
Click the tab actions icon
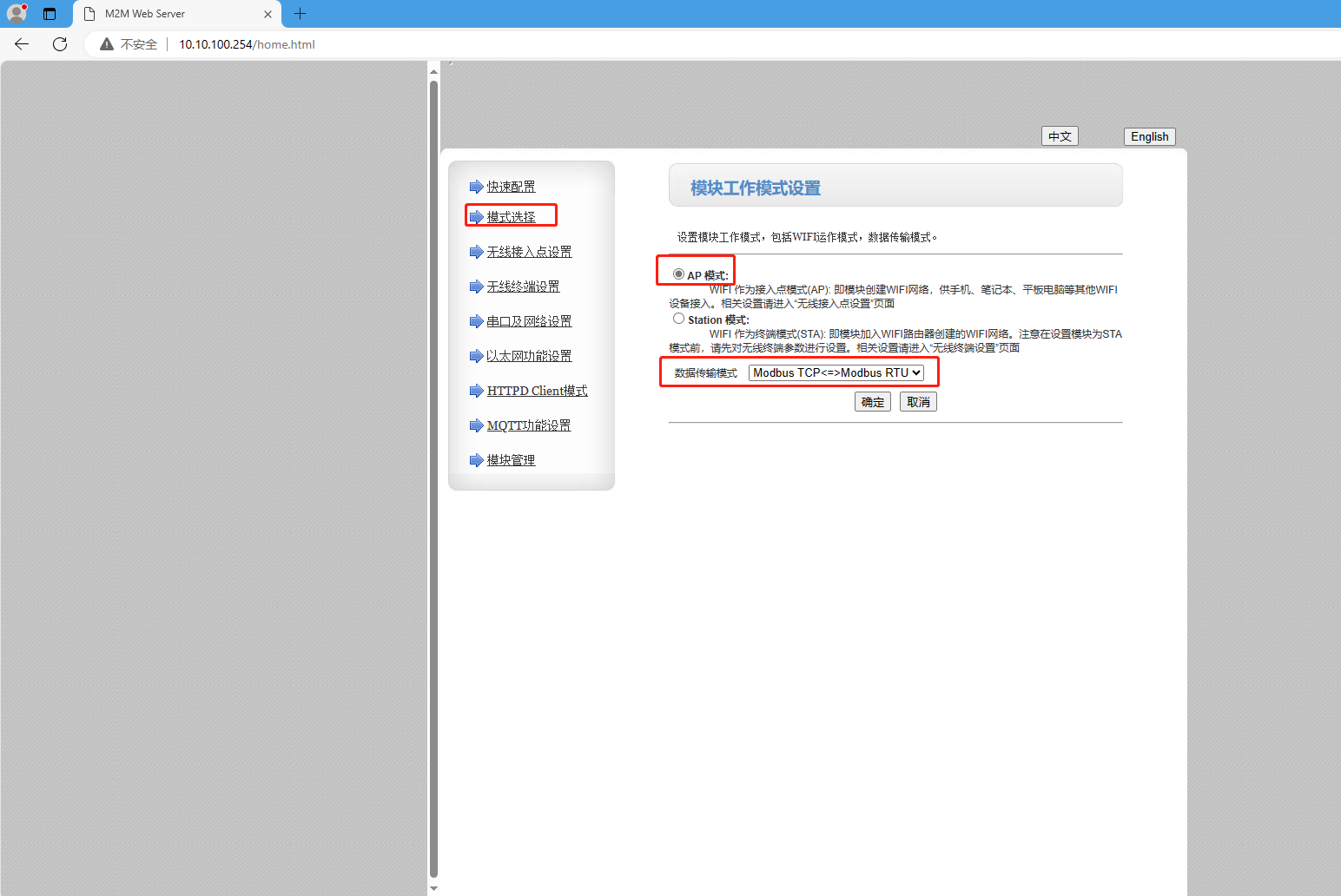(x=50, y=14)
